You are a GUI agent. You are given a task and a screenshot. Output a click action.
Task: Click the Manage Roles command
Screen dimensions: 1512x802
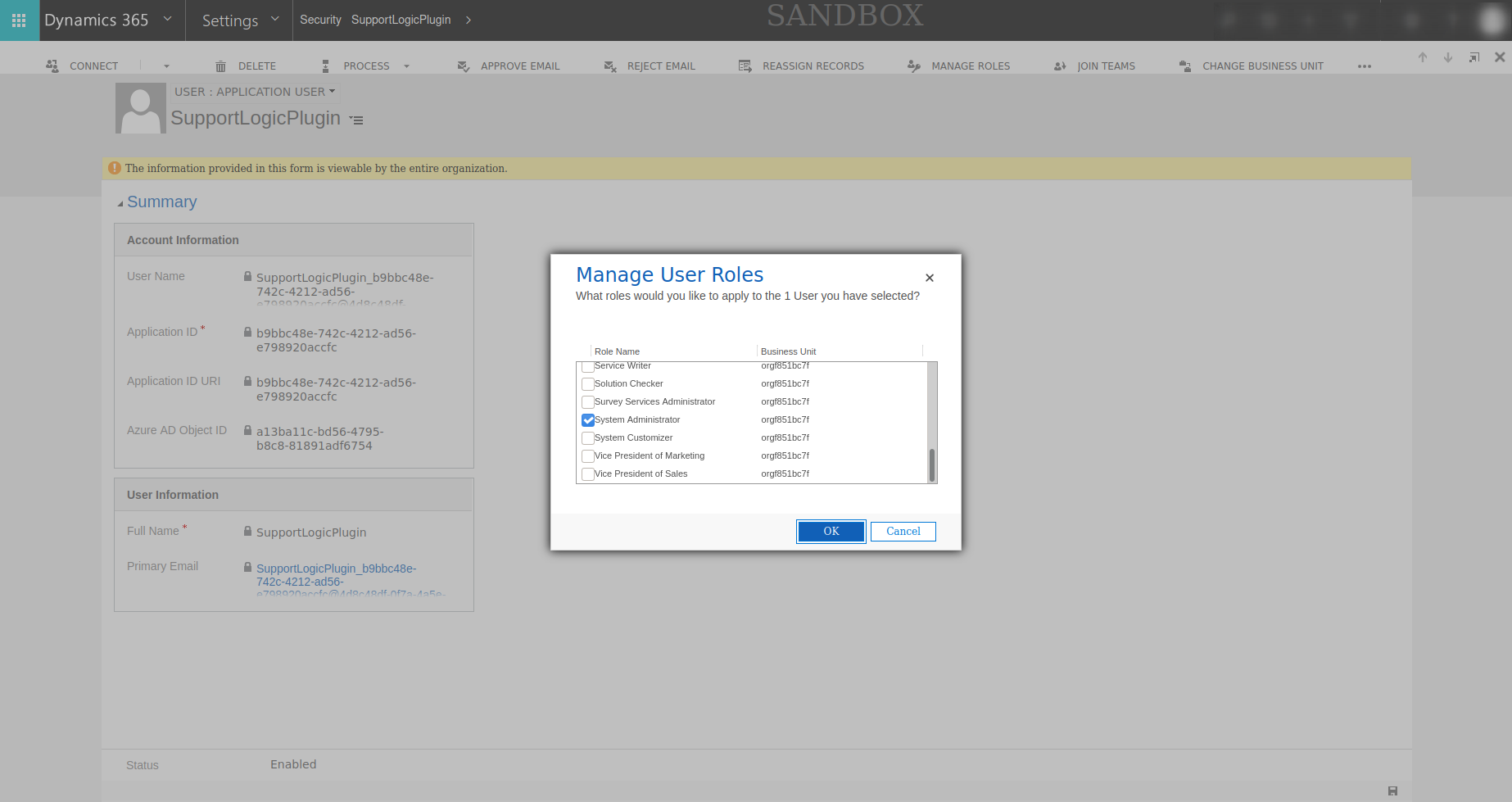(959, 66)
